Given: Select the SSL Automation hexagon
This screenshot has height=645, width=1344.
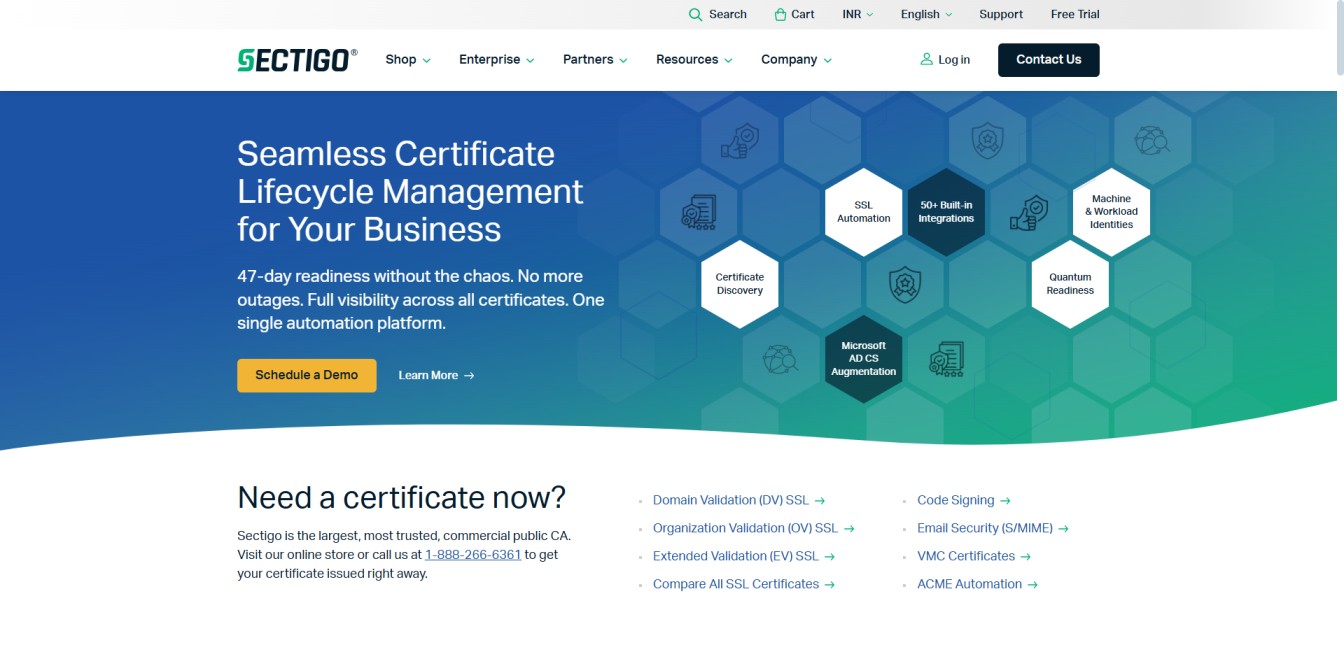Looking at the screenshot, I should point(863,212).
